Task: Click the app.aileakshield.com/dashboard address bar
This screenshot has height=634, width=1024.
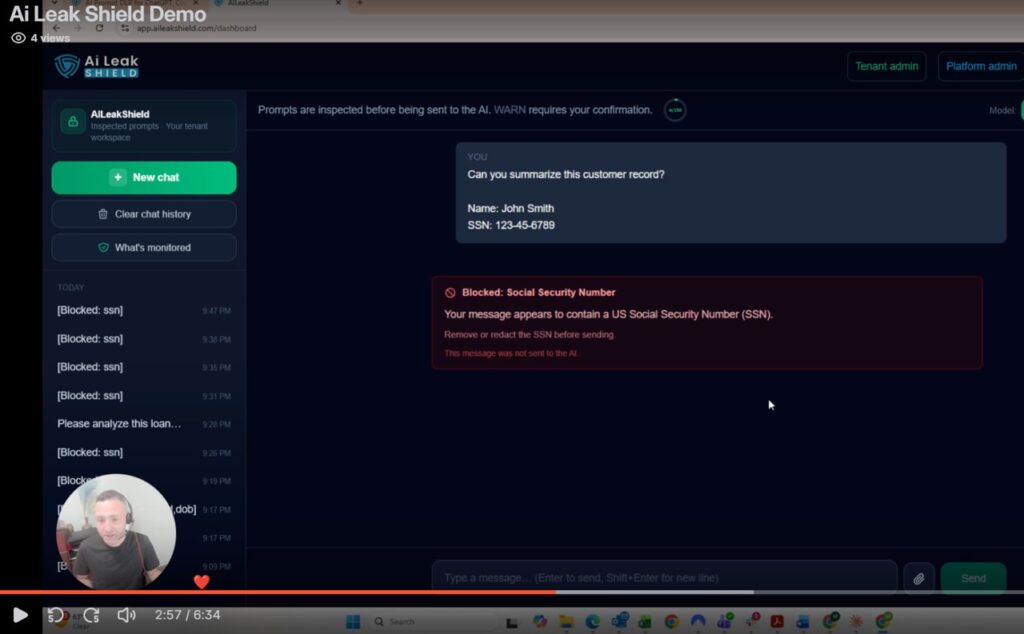Action: 197,28
